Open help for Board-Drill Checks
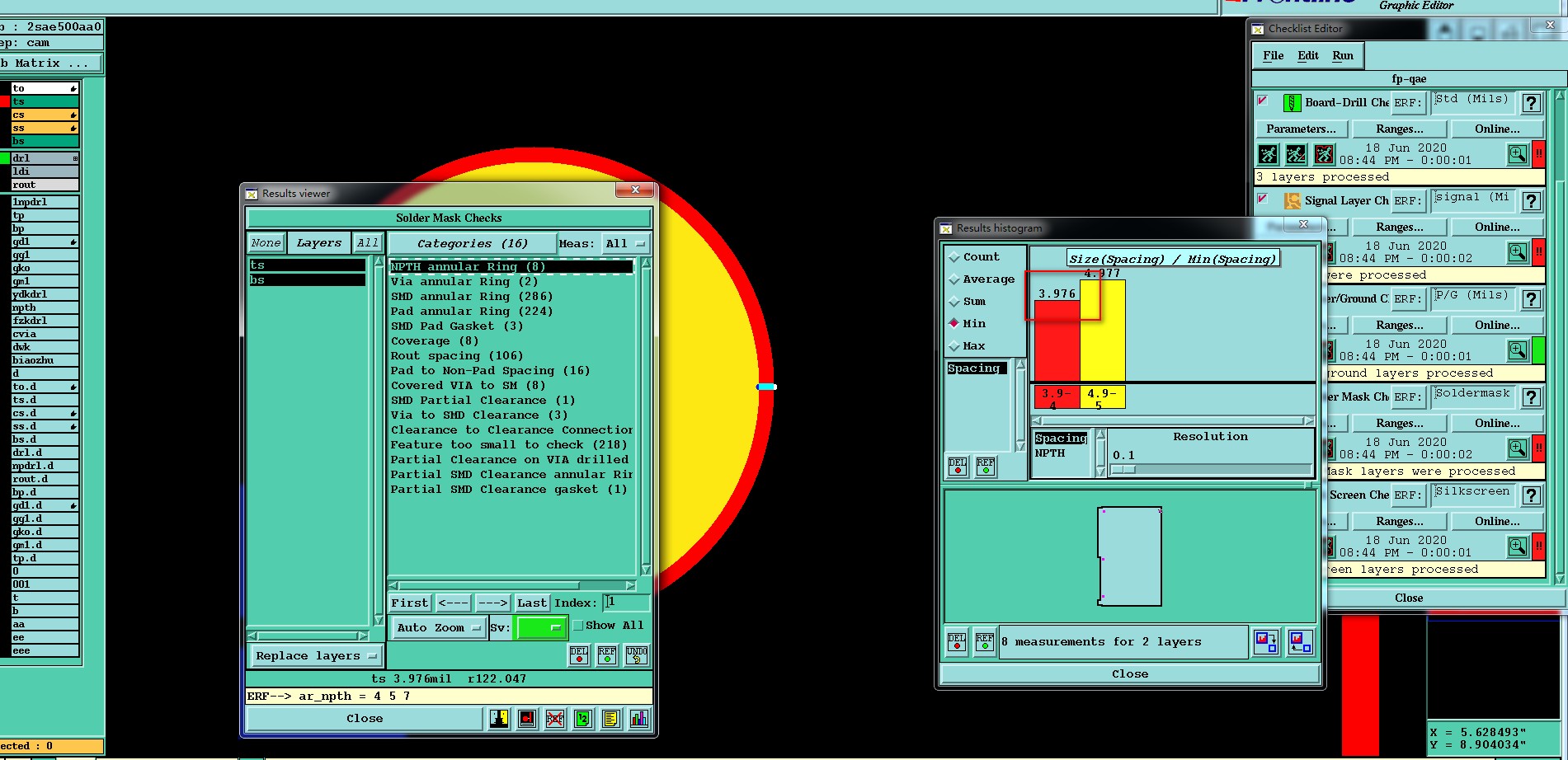This screenshot has height=760, width=1568. [x=1532, y=103]
